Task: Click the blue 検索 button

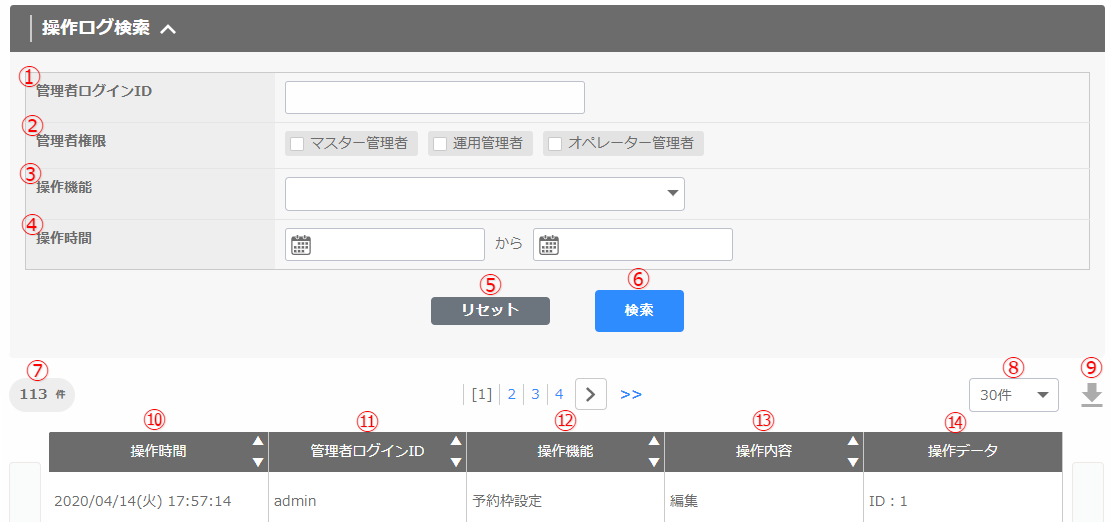Action: coord(639,311)
